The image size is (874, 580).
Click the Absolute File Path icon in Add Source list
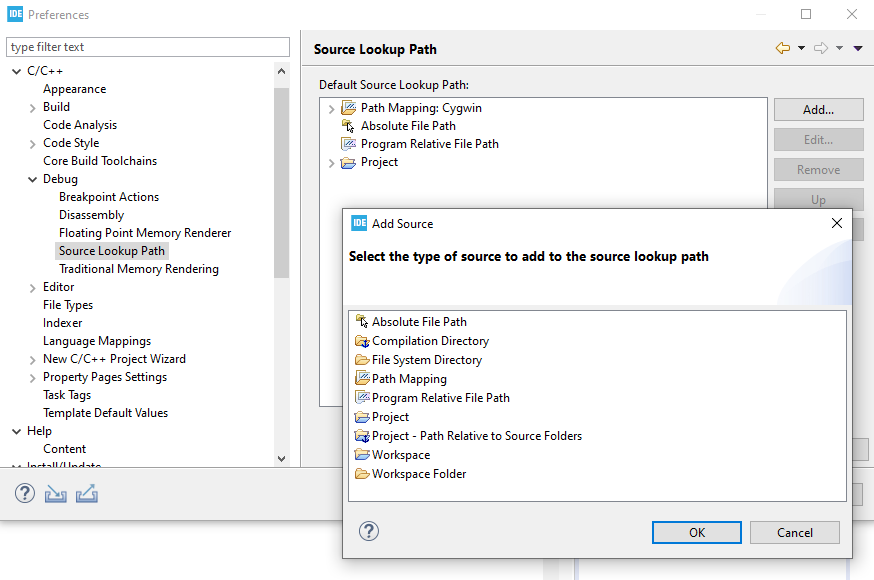pyautogui.click(x=362, y=322)
